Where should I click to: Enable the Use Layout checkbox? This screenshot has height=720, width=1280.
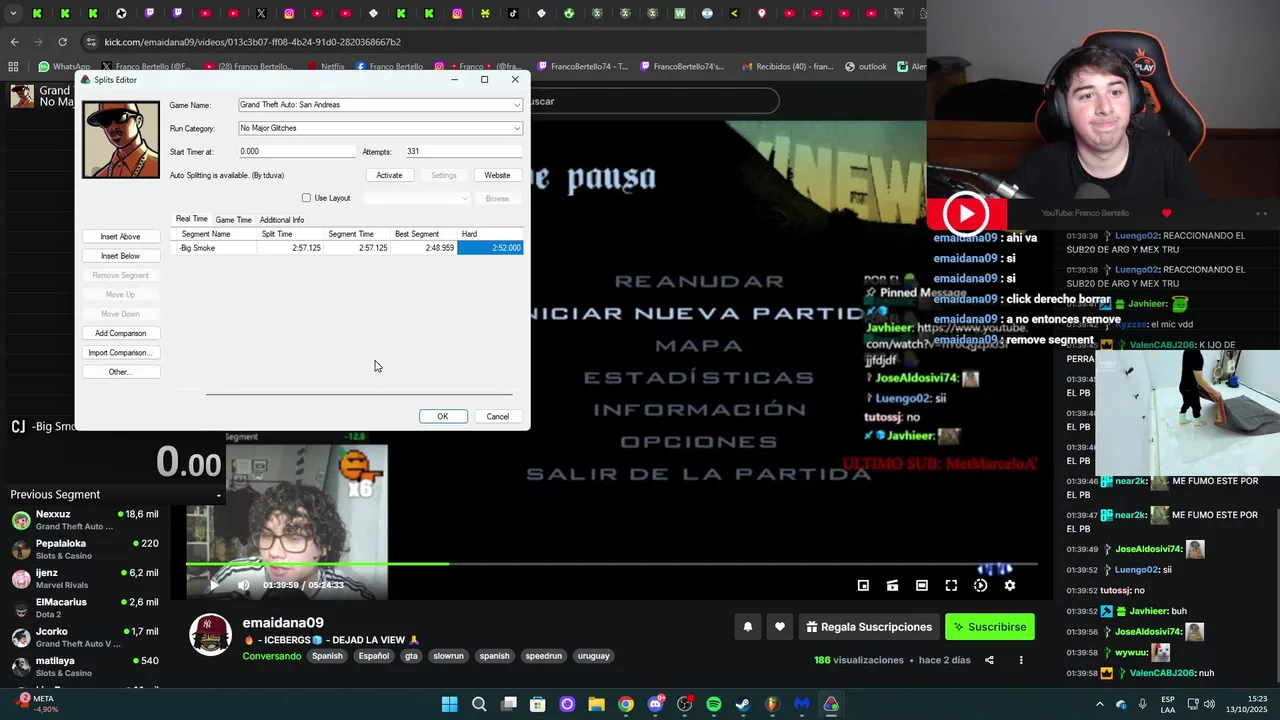[x=306, y=198]
